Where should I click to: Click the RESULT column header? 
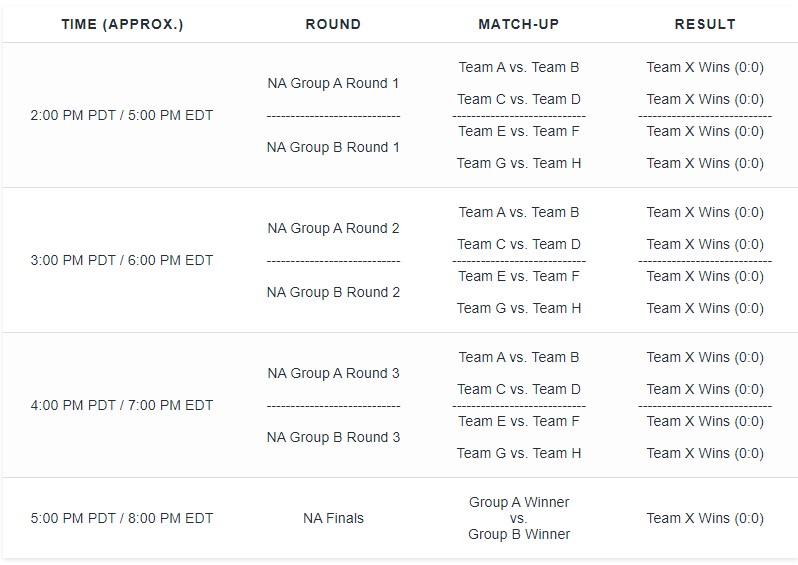coord(705,24)
